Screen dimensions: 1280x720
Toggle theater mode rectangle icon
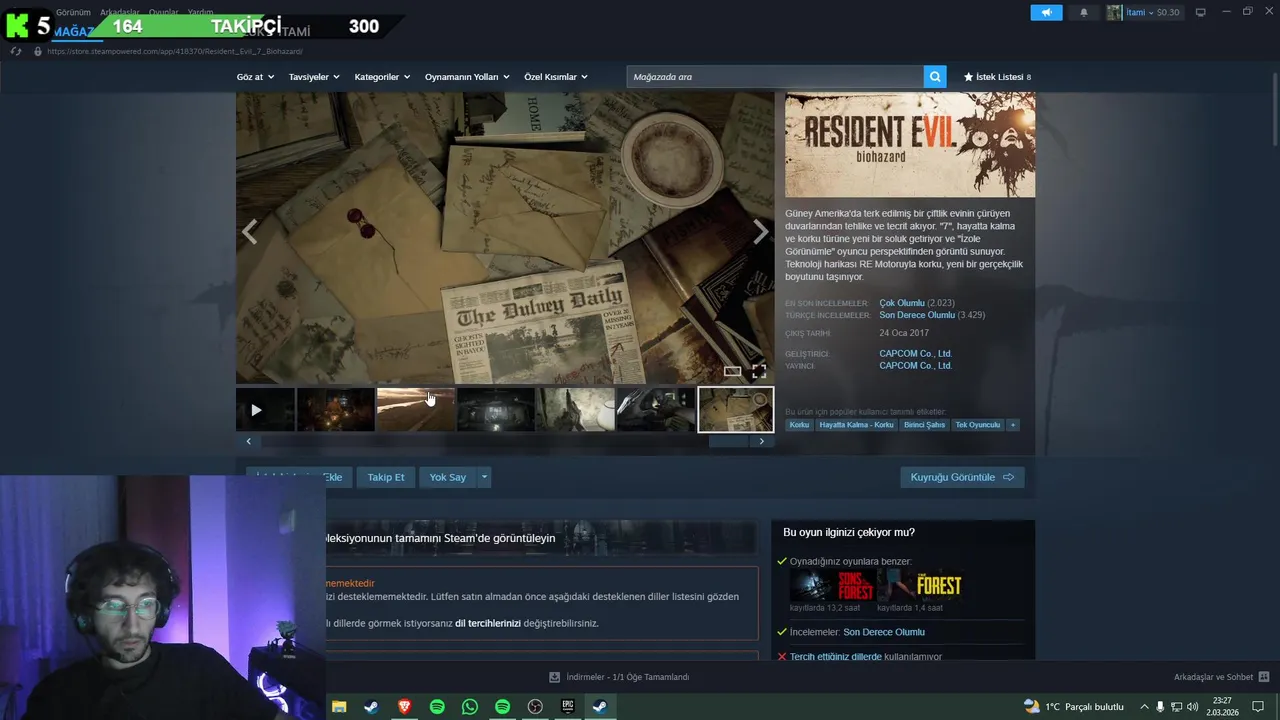click(x=732, y=371)
